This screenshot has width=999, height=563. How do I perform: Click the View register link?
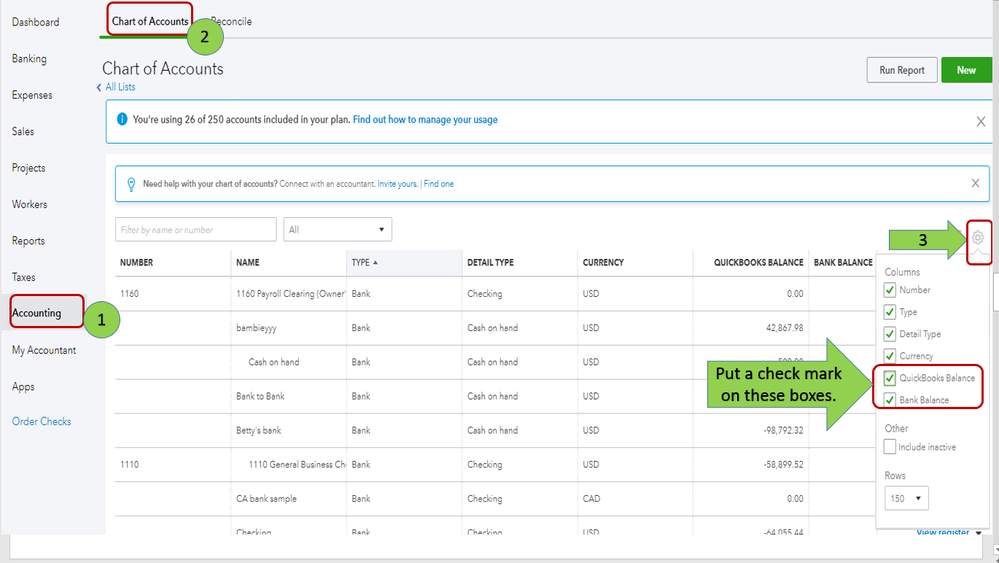[x=942, y=532]
